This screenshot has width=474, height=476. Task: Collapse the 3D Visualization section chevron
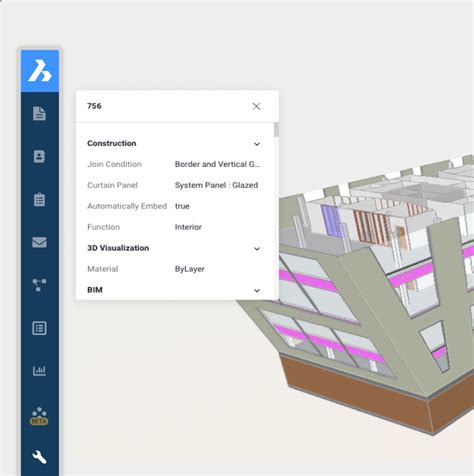[257, 249]
